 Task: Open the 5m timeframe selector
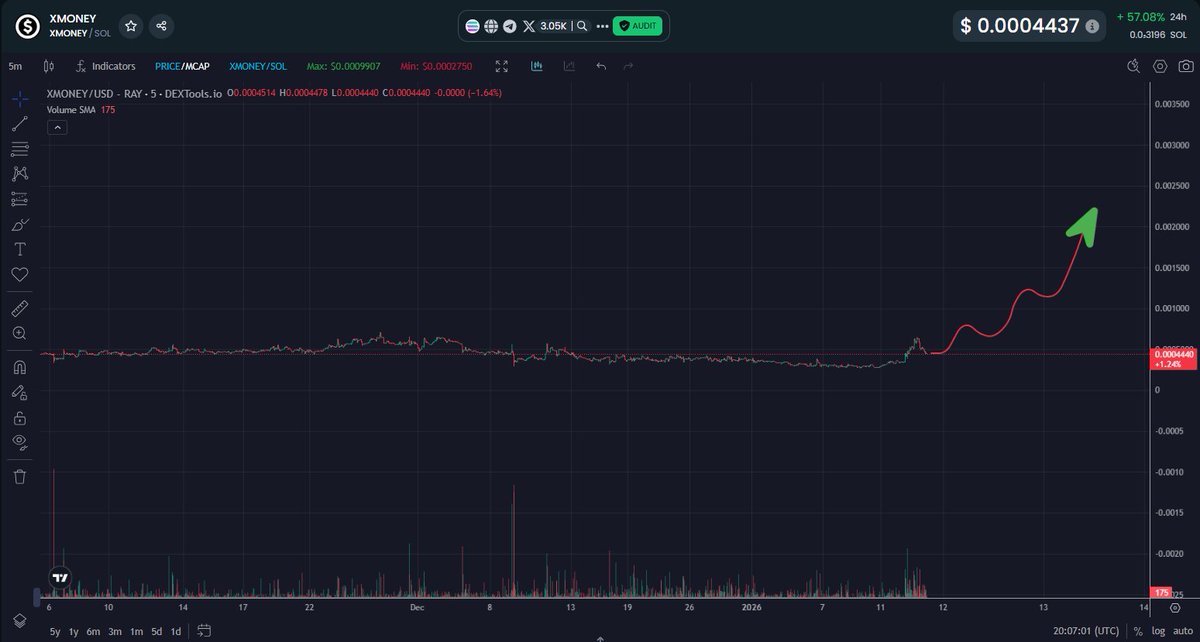click(15, 66)
